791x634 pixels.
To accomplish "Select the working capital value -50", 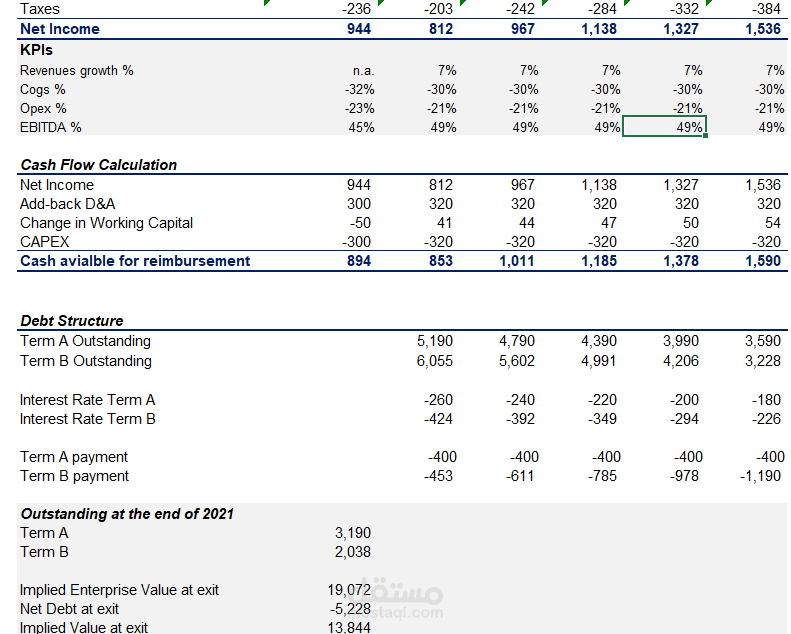I will [x=360, y=223].
